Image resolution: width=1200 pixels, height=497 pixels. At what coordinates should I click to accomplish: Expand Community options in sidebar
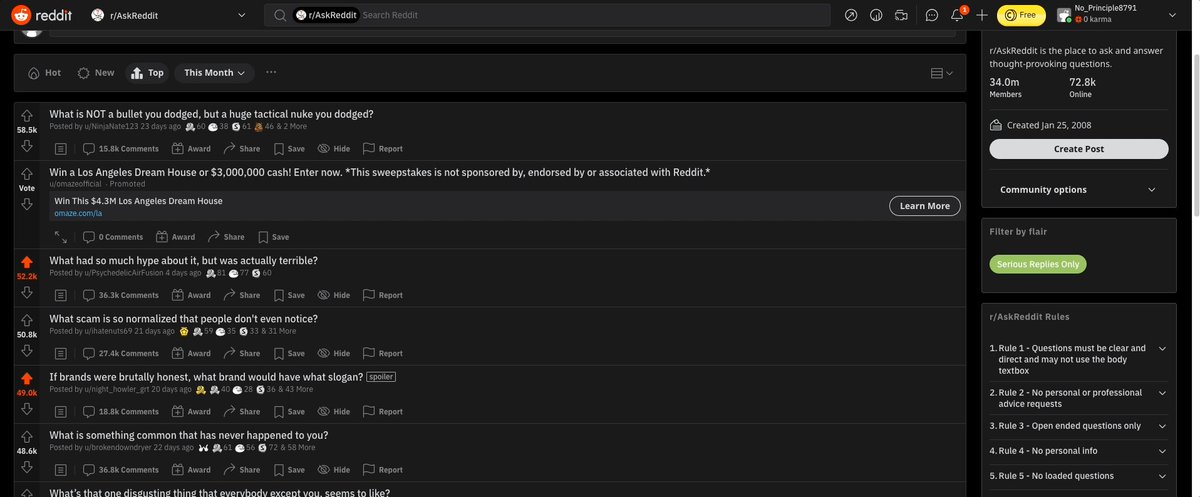(x=1079, y=189)
